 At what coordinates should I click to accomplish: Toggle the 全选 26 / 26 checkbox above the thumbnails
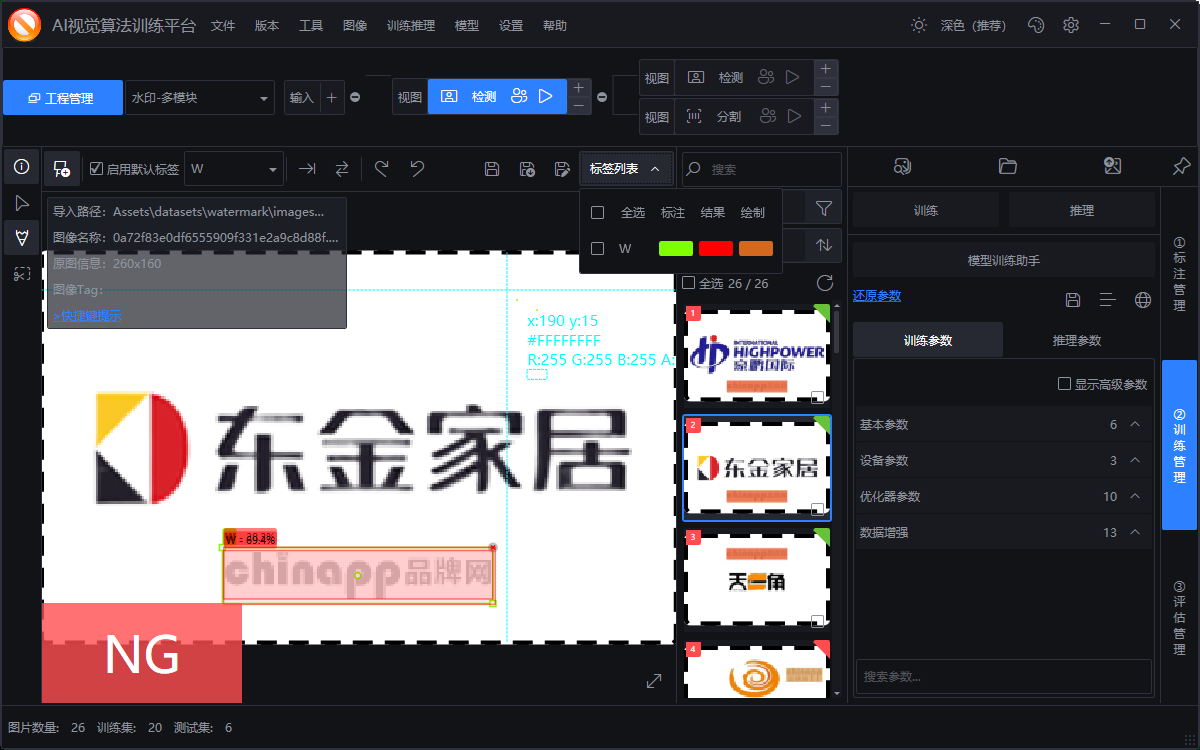click(x=688, y=283)
